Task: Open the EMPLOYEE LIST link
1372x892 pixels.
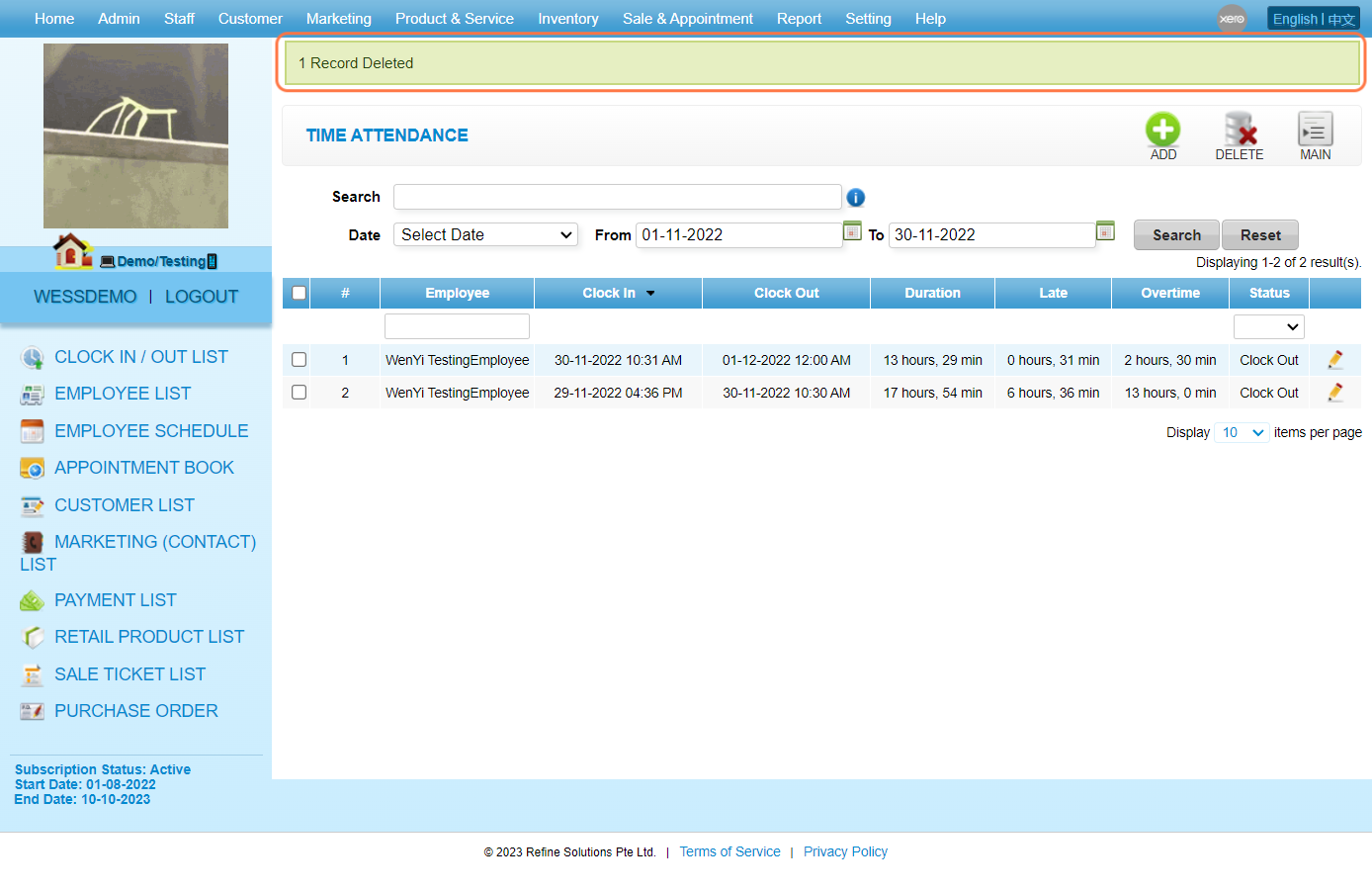Action: tap(123, 394)
